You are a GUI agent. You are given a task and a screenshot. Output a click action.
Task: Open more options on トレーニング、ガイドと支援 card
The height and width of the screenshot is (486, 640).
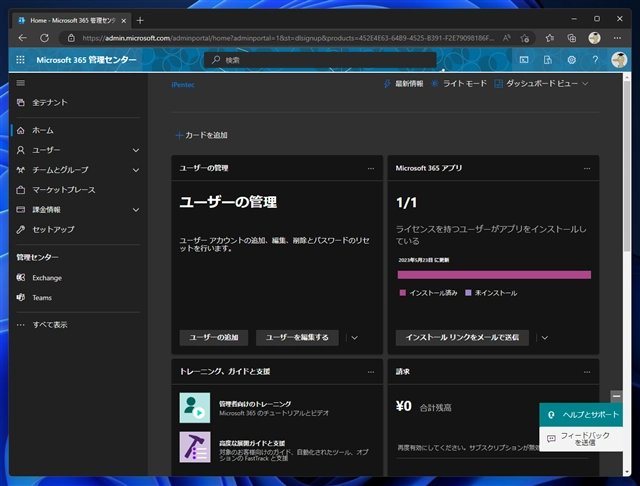(371, 372)
